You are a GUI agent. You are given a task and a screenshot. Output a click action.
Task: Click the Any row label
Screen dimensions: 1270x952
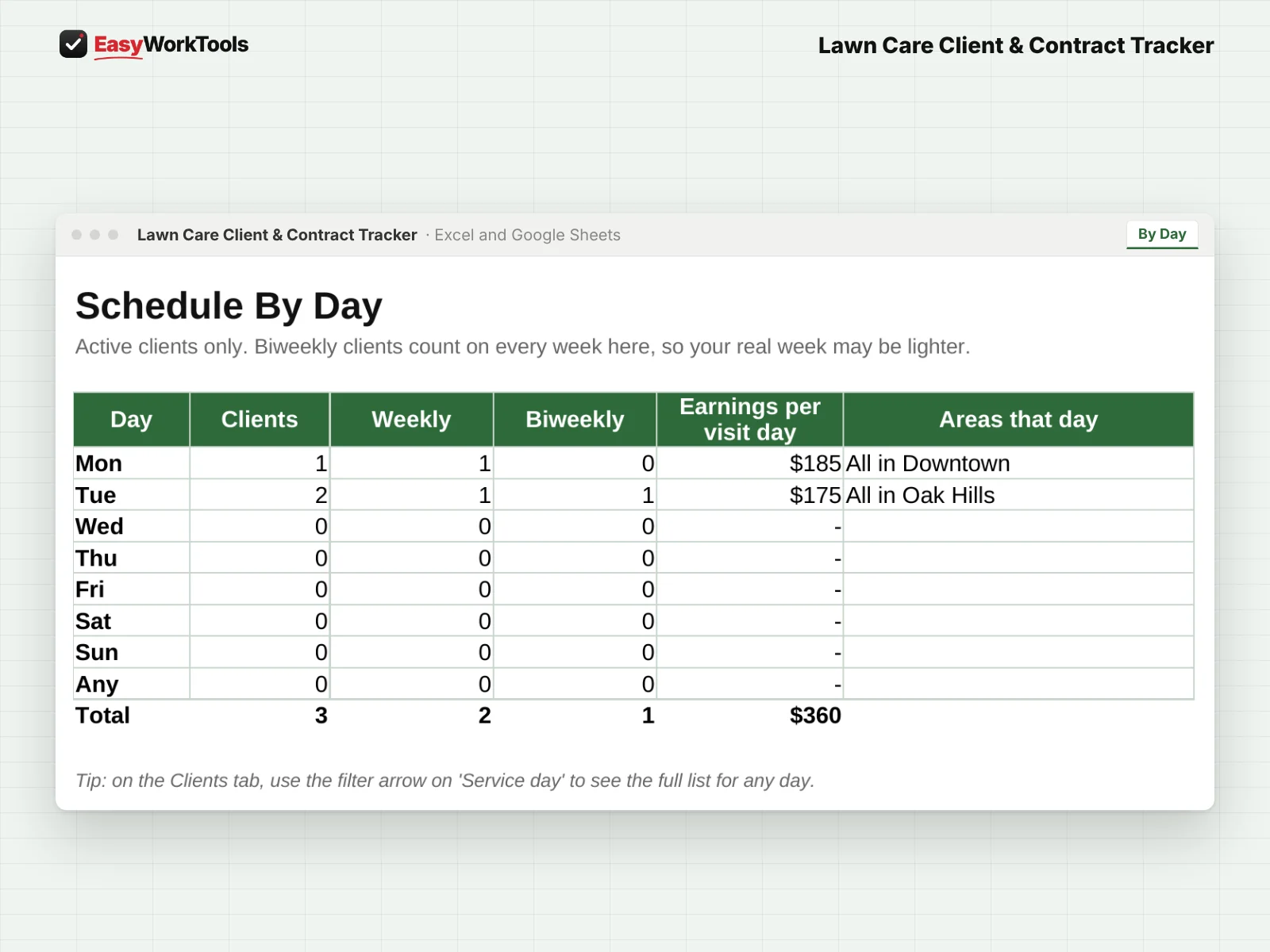tap(97, 684)
